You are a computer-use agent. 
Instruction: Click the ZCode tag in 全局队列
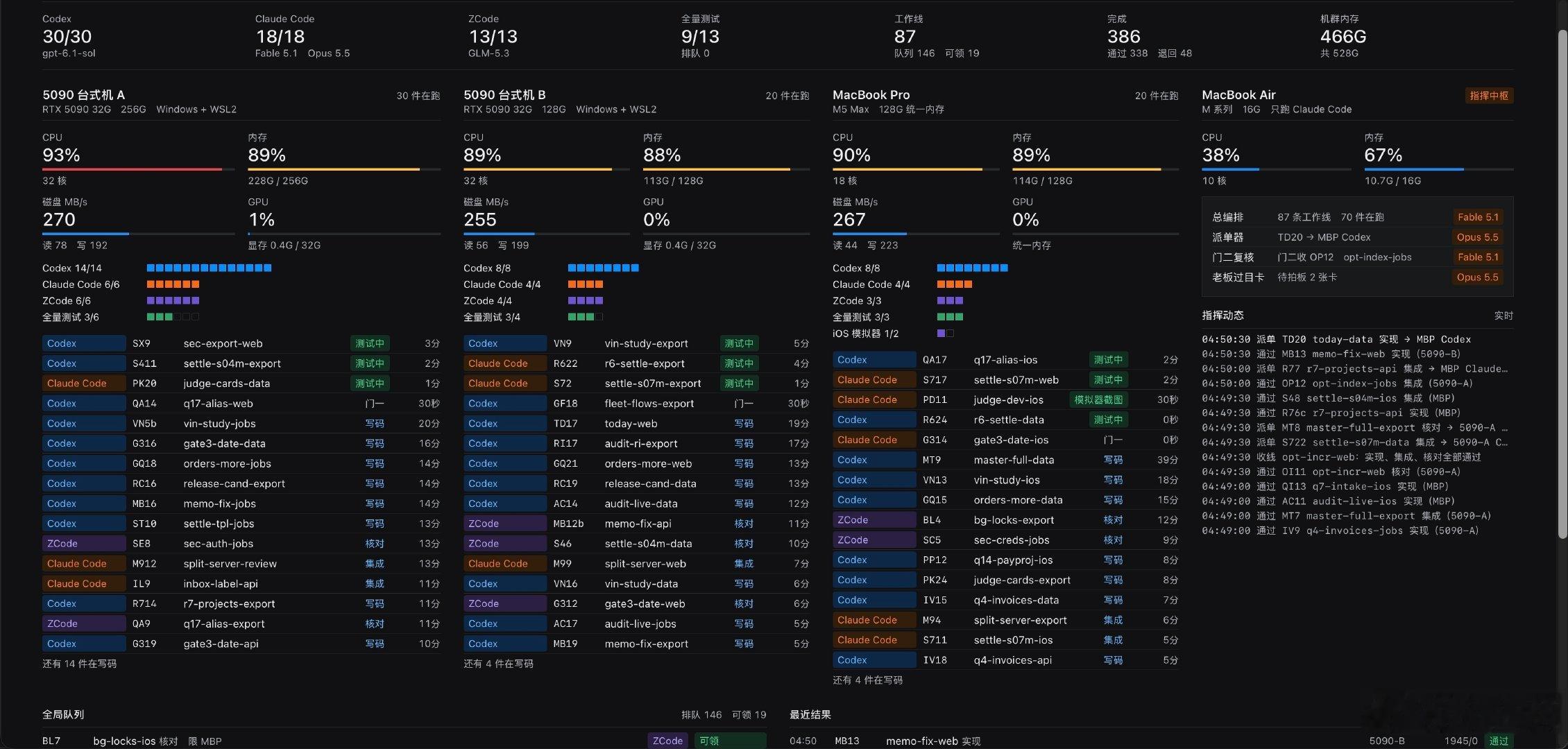tap(667, 741)
